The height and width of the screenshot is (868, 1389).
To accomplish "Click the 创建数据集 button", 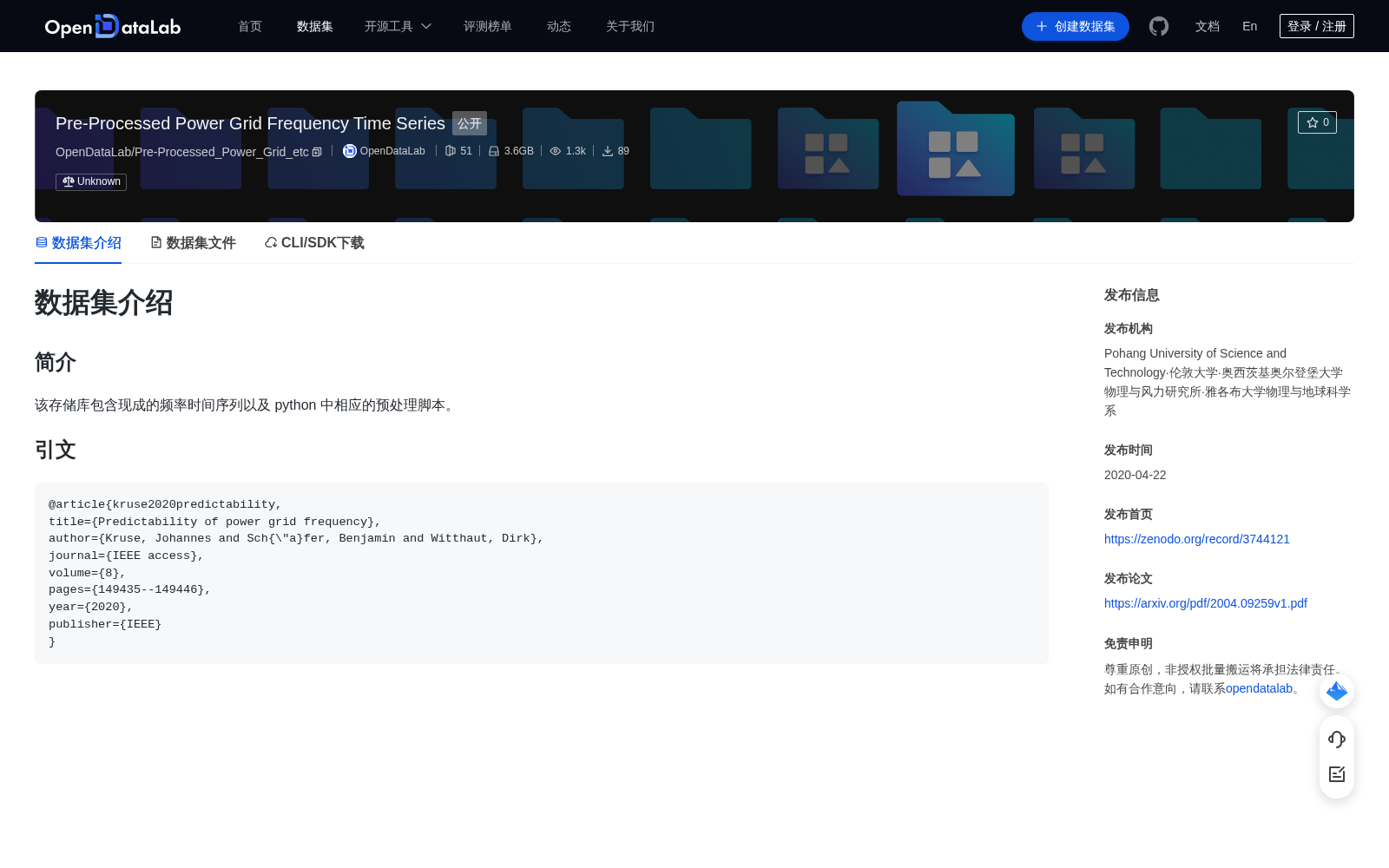I will [1076, 26].
